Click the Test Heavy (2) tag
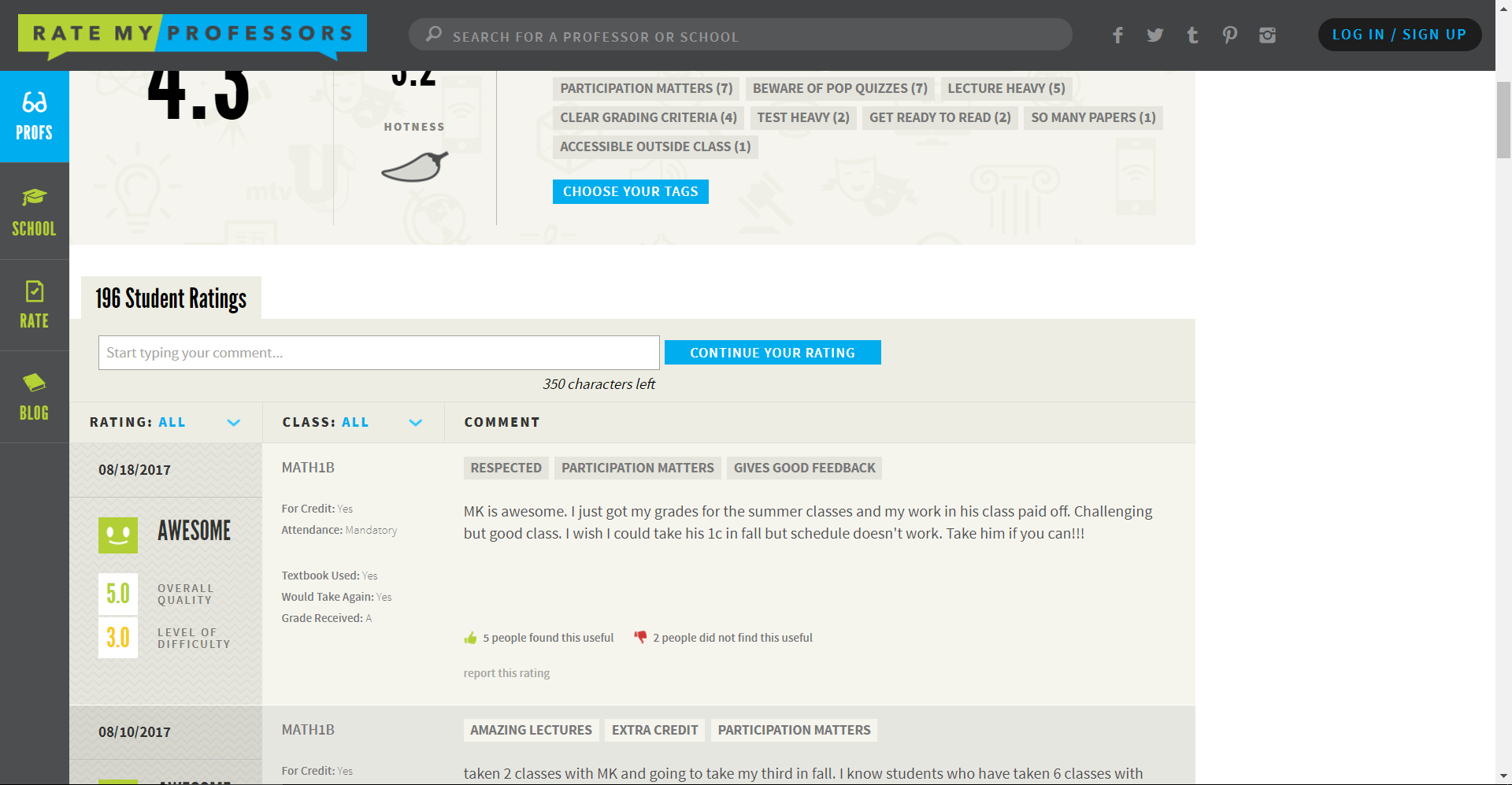 [x=803, y=117]
